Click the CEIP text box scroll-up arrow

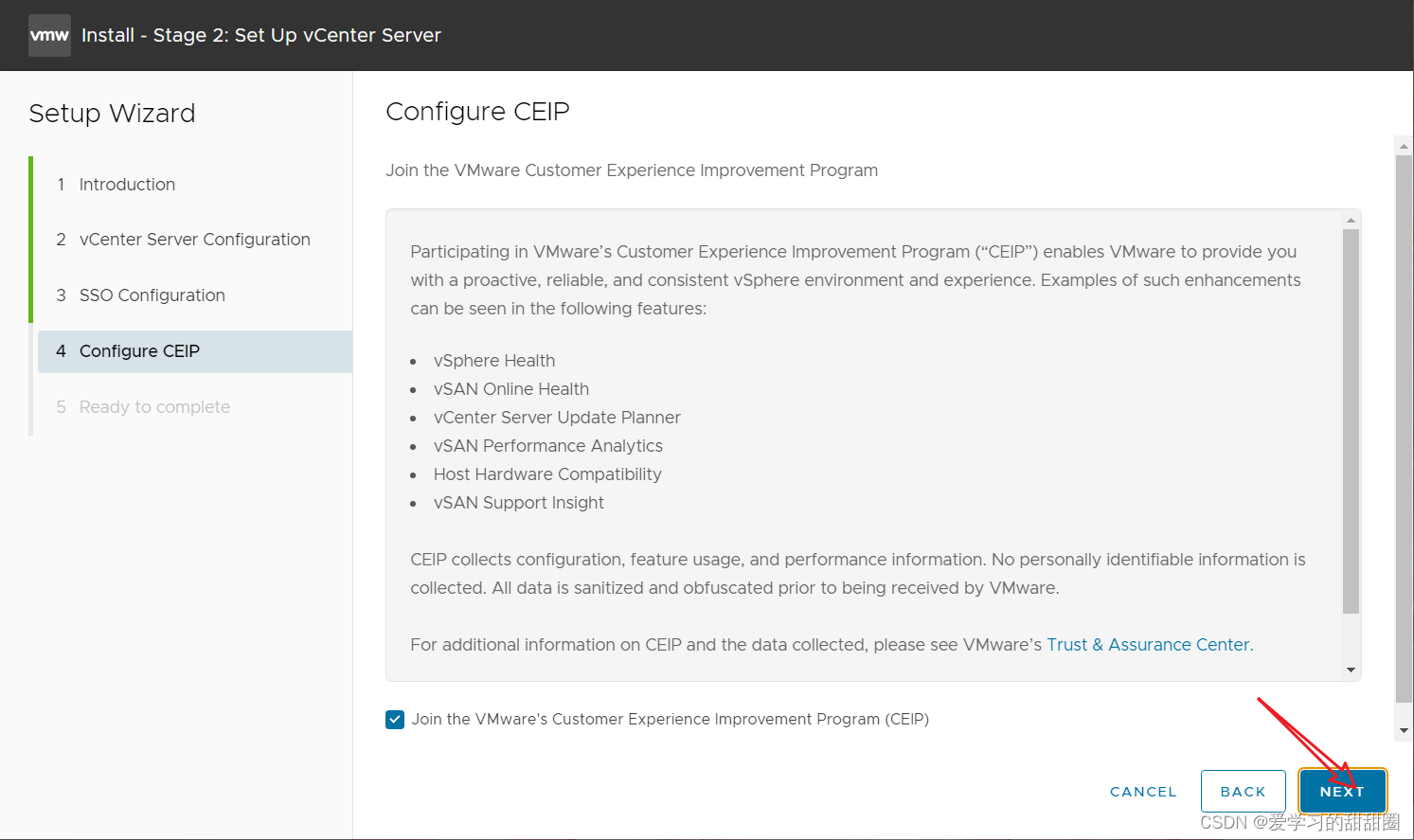pos(1351,220)
